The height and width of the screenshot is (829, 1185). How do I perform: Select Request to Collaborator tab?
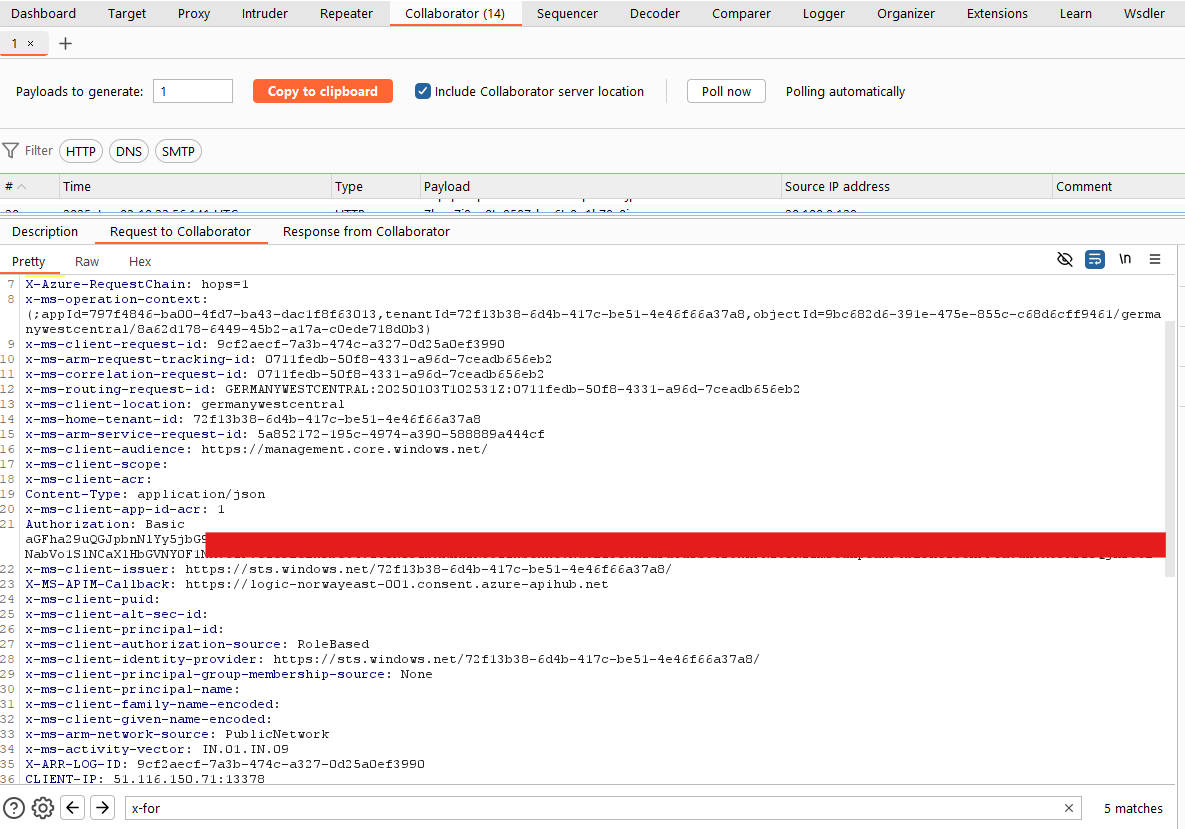point(181,232)
